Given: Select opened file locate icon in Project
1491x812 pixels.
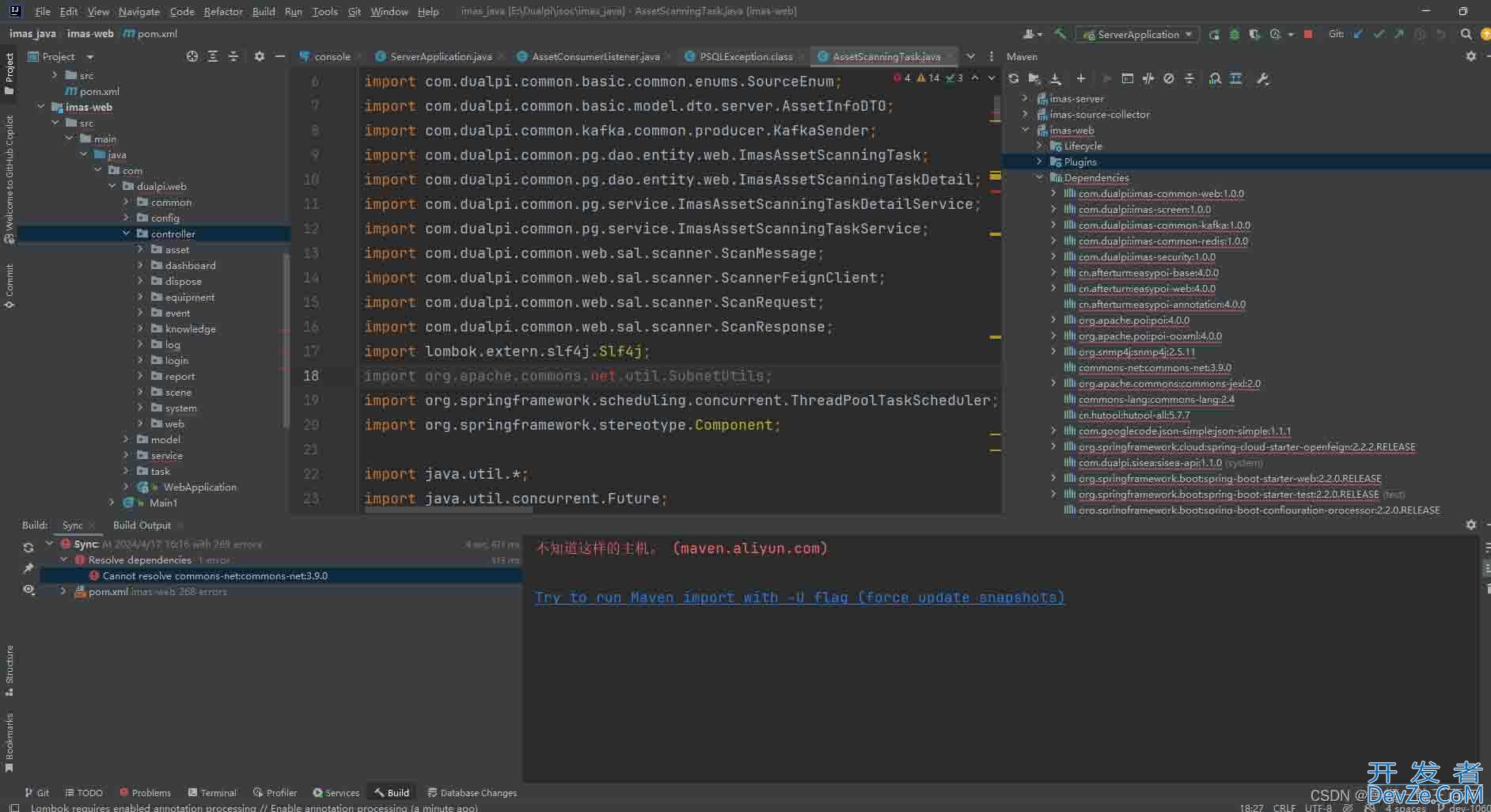Looking at the screenshot, I should click(x=192, y=56).
